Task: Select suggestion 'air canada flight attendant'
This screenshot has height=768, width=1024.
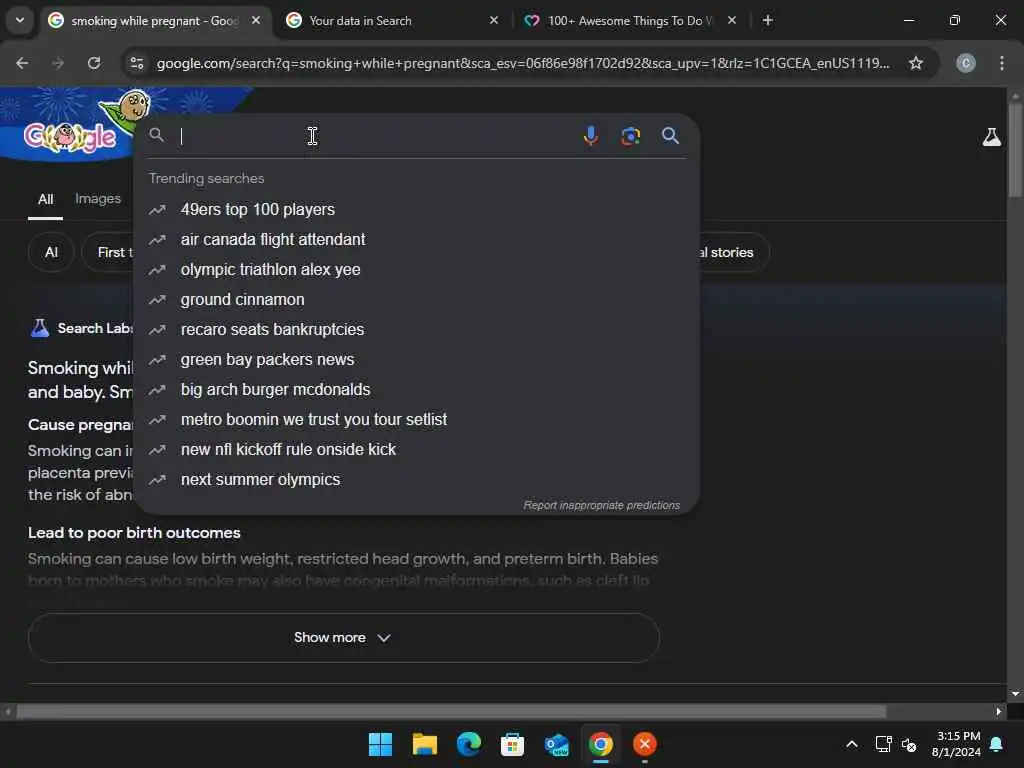Action: [417, 240]
